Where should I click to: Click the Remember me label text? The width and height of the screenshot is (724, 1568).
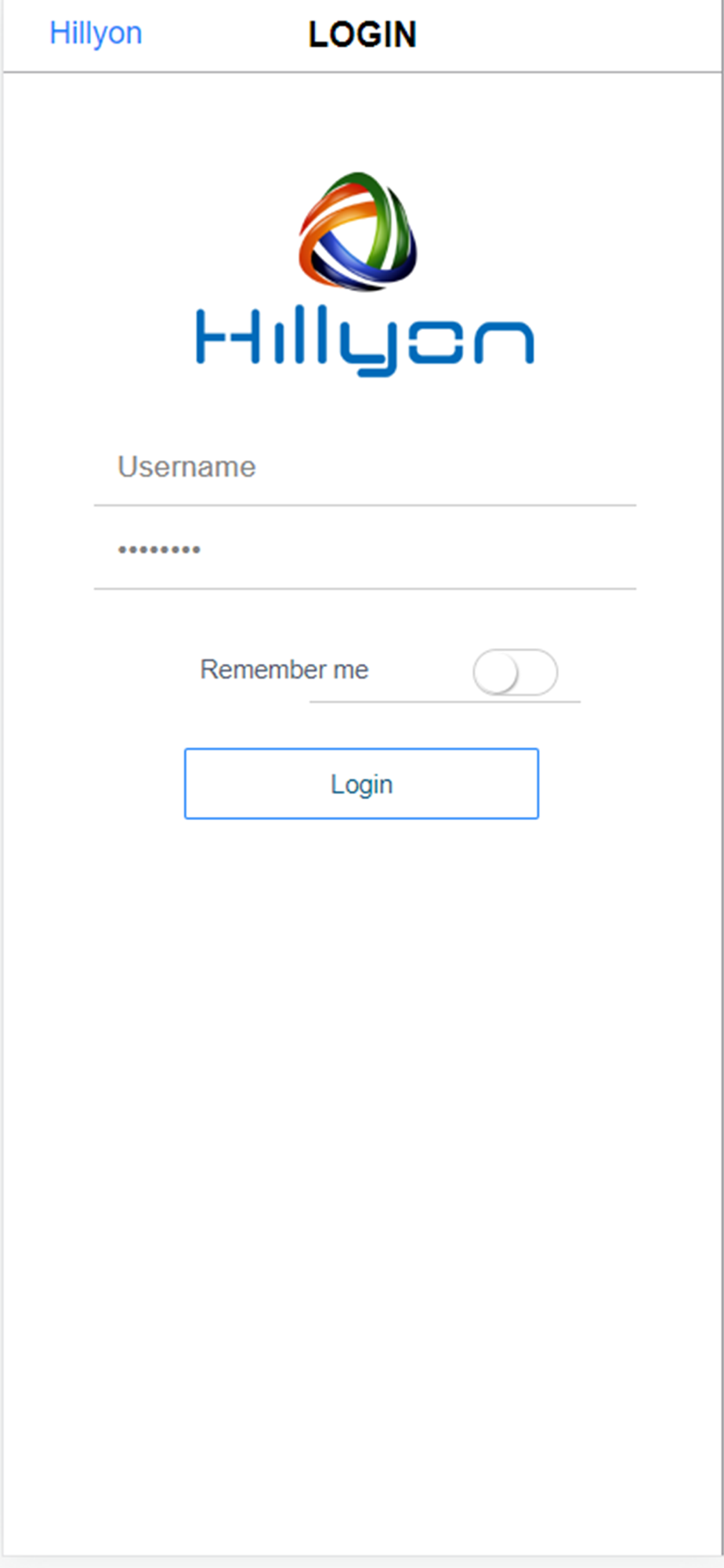tap(284, 670)
